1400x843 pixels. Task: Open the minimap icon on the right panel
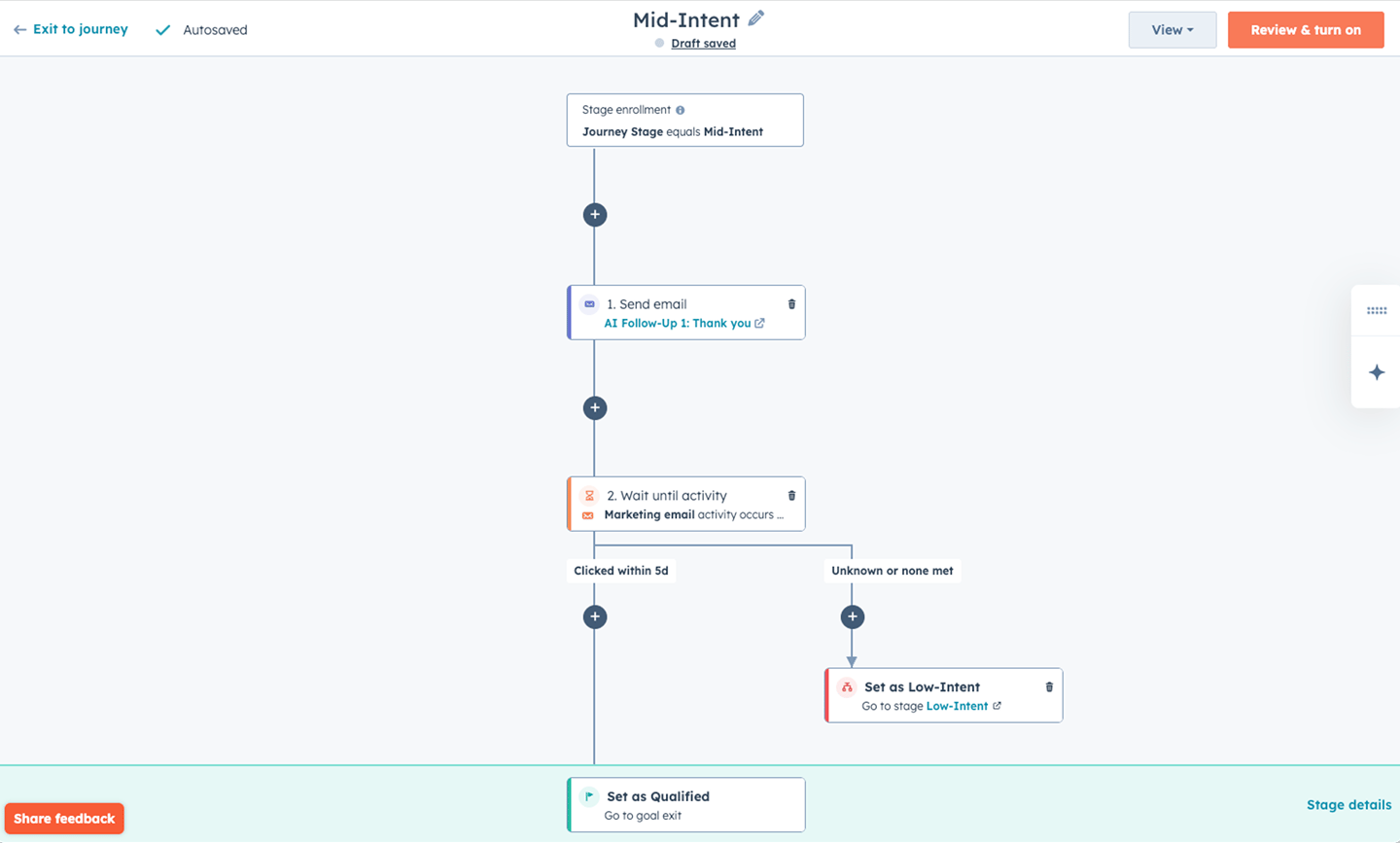pyautogui.click(x=1377, y=309)
